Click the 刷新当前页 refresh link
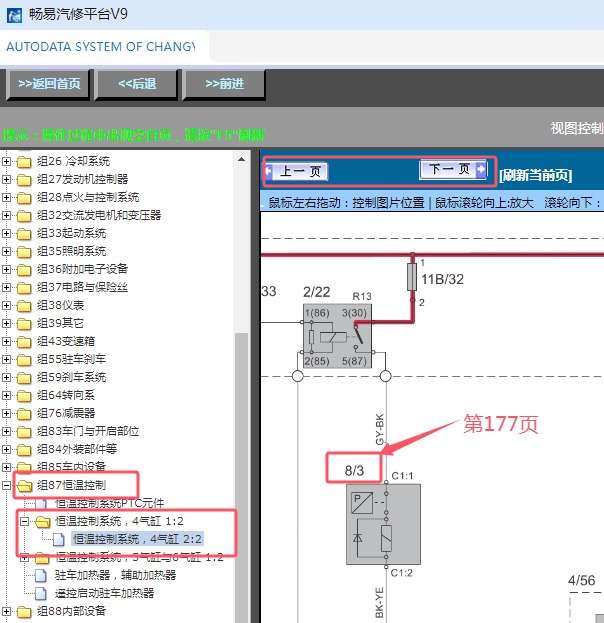The width and height of the screenshot is (604, 623). [x=535, y=175]
